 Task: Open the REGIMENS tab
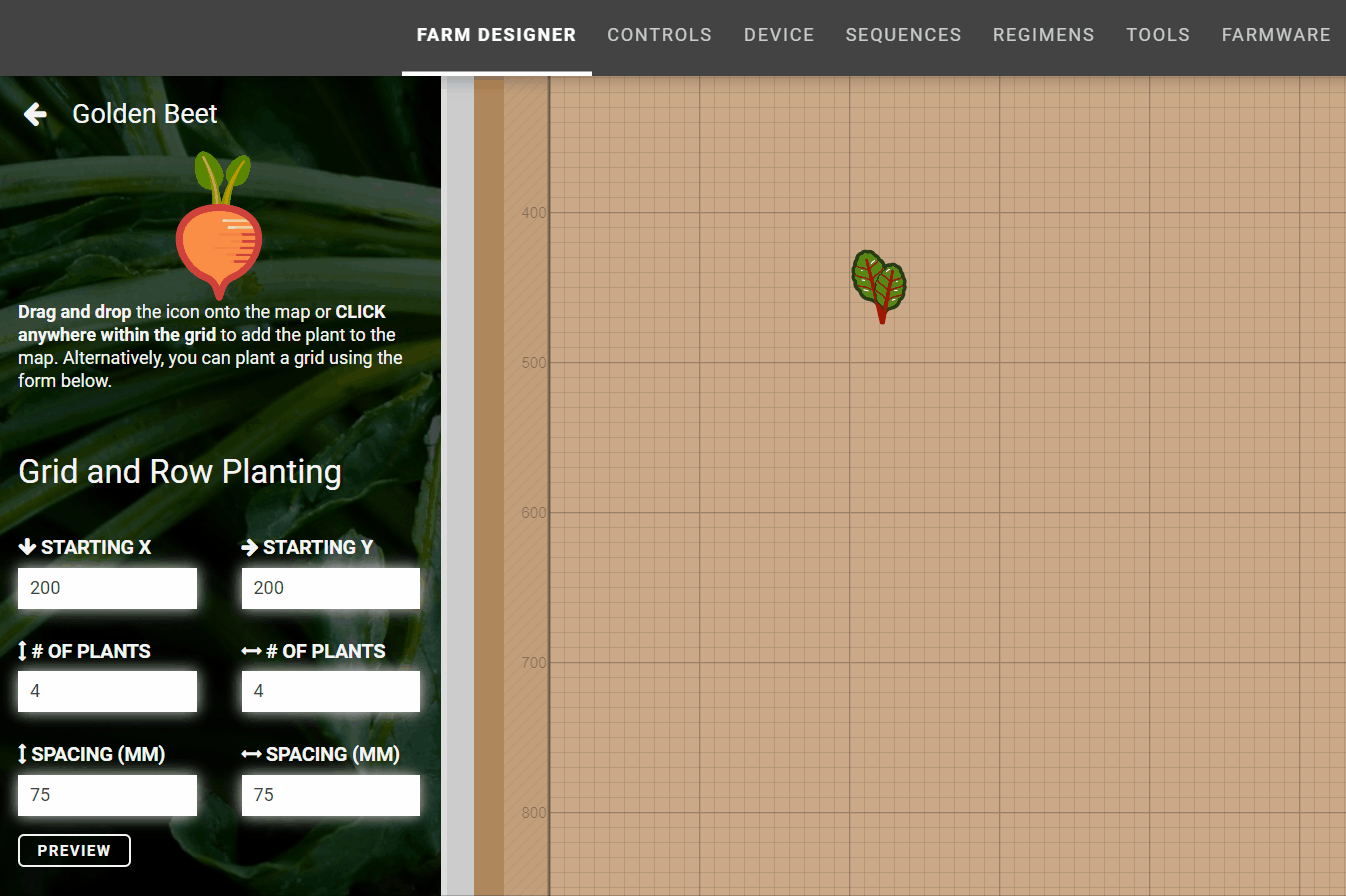click(x=1043, y=34)
